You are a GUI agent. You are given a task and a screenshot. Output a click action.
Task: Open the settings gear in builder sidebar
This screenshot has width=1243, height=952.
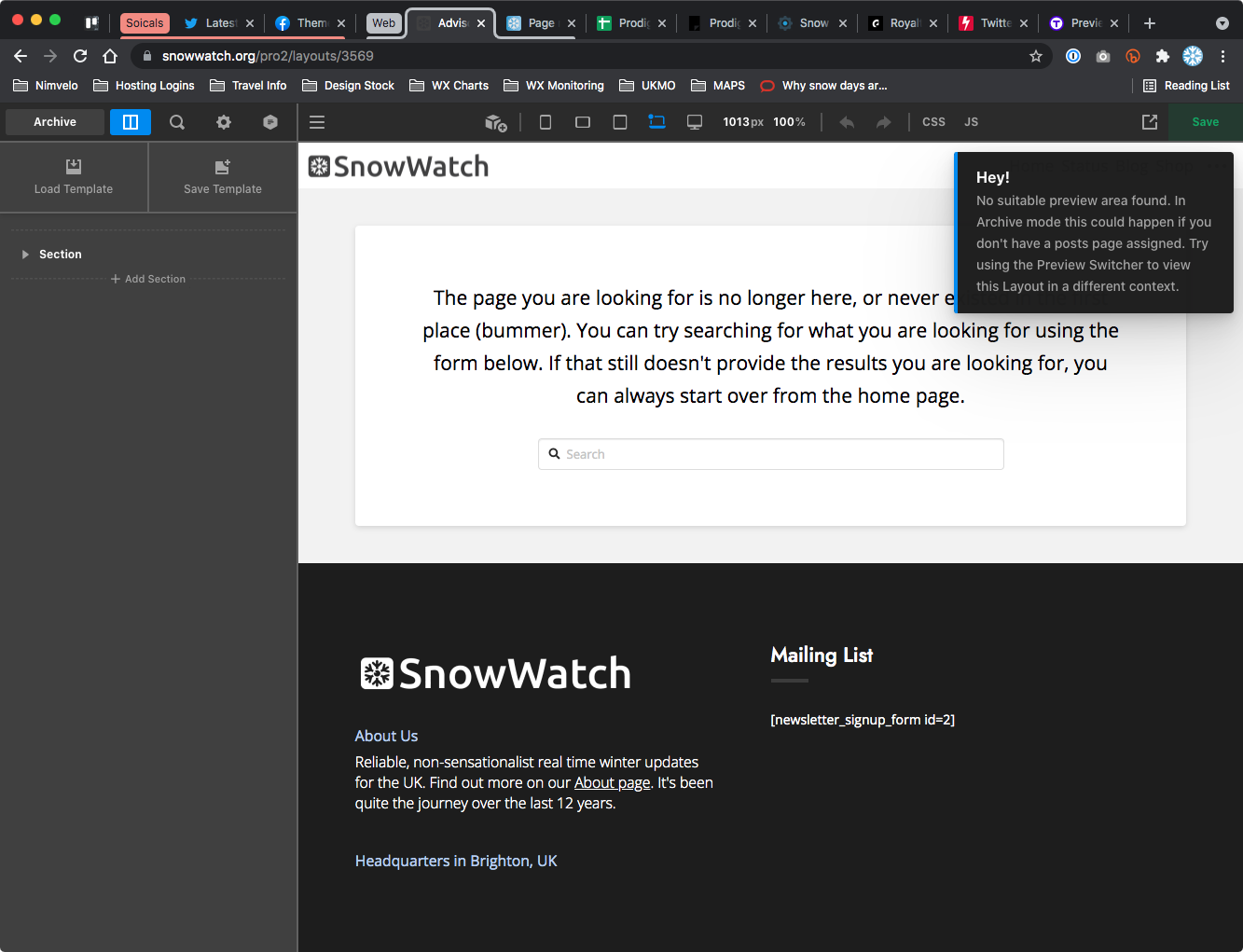(x=224, y=122)
